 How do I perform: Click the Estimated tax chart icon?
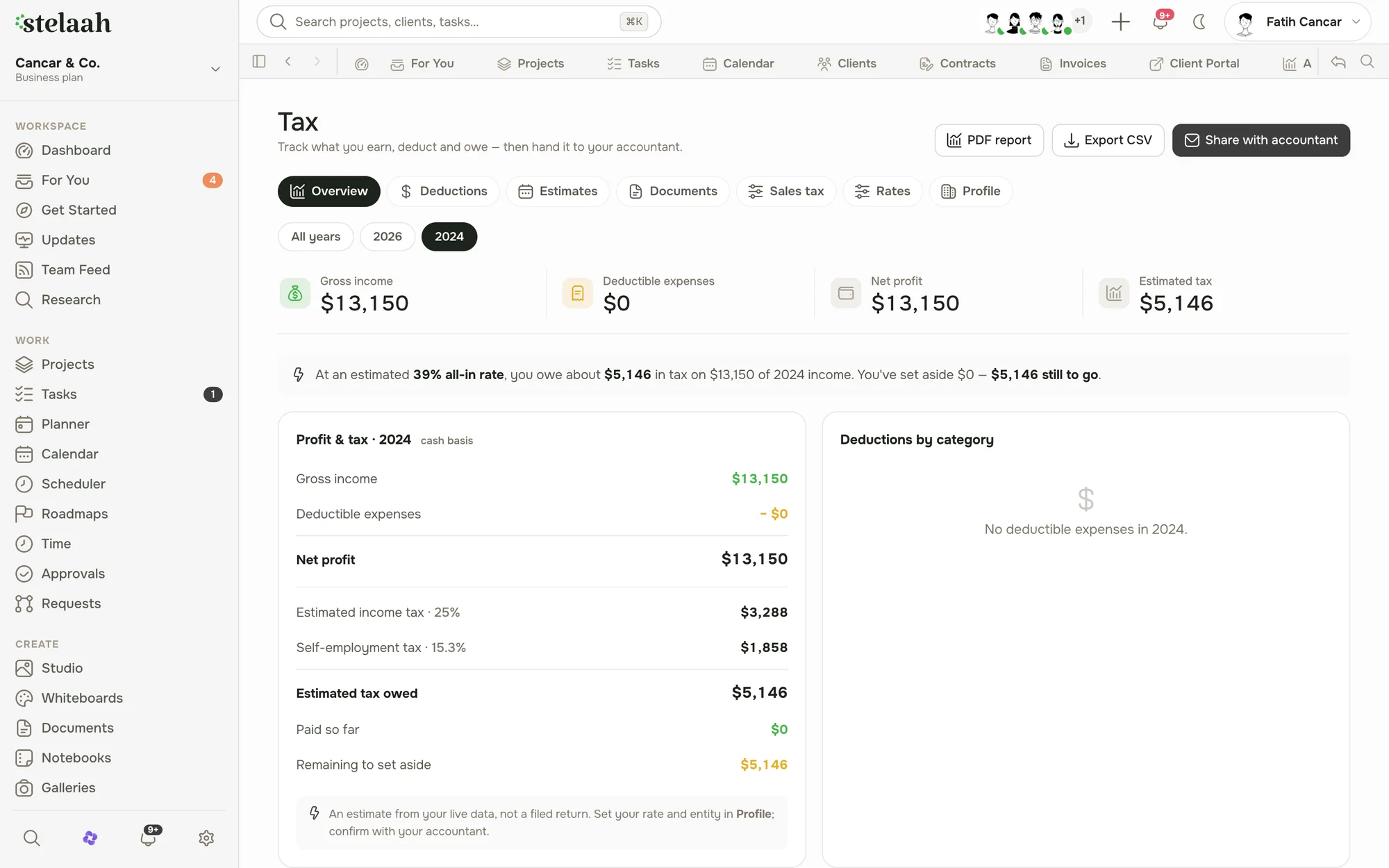(1114, 293)
